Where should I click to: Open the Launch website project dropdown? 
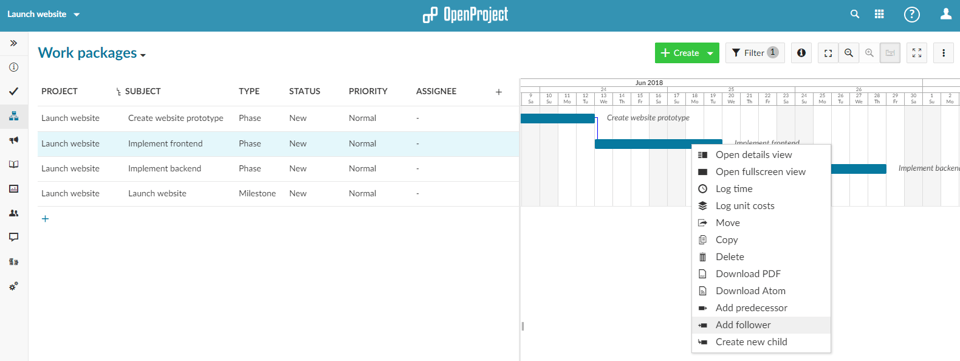coord(43,14)
